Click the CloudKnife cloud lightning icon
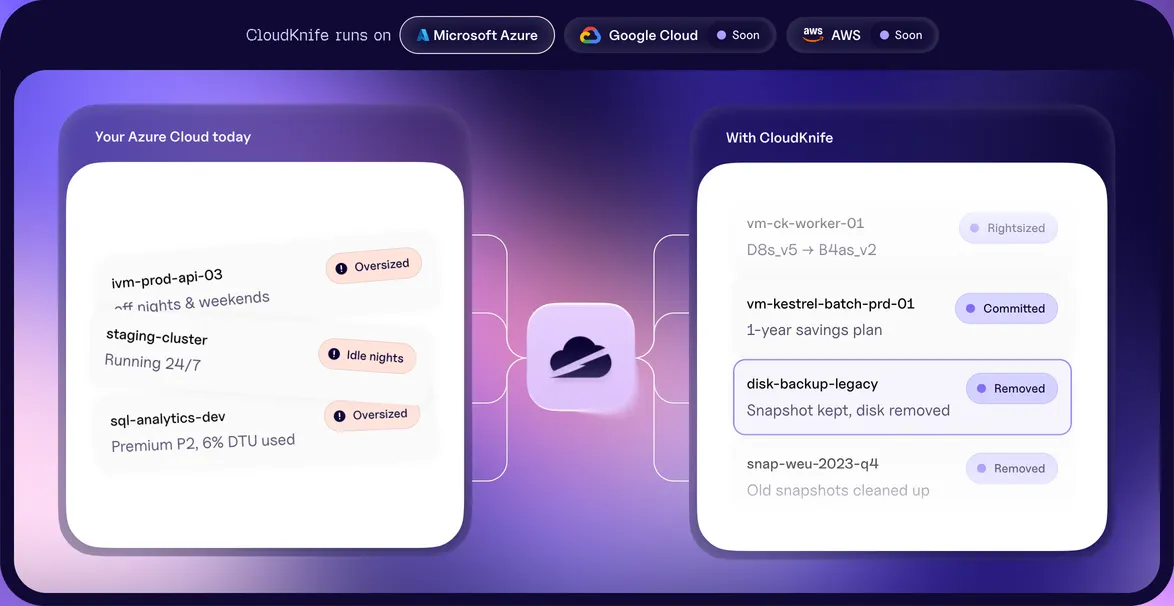 pos(580,357)
